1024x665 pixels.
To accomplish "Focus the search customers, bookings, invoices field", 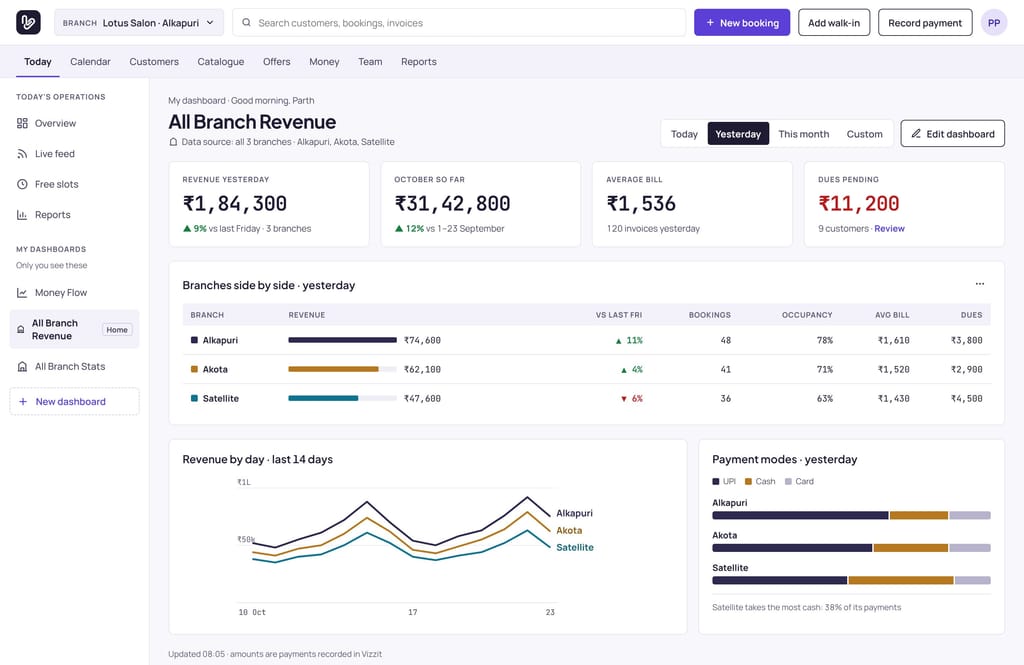I will (459, 22).
